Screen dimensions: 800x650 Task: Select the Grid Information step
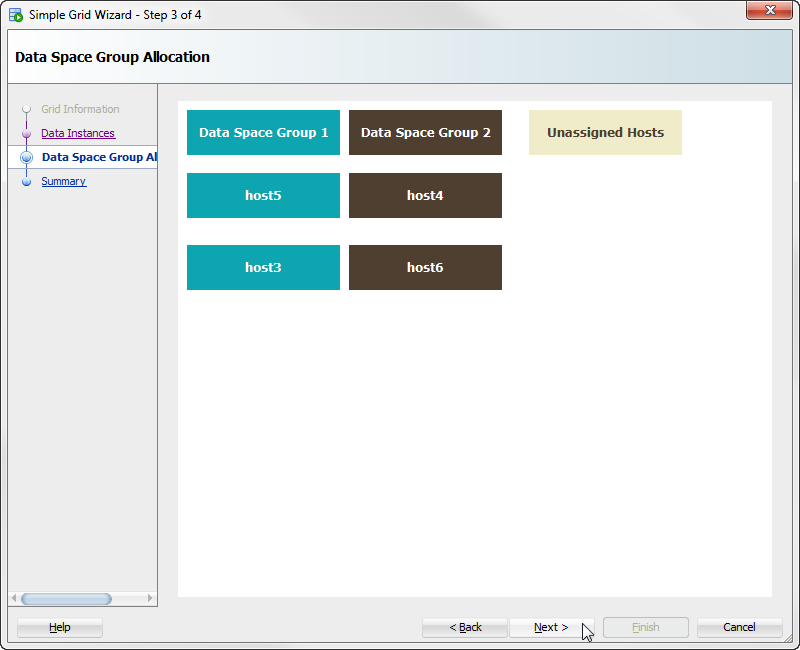80,109
